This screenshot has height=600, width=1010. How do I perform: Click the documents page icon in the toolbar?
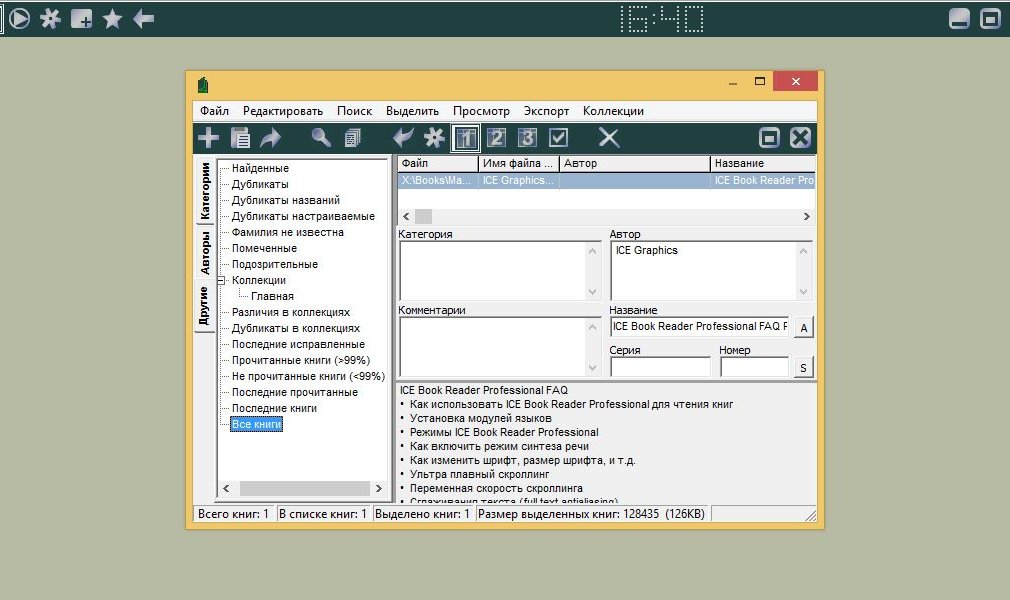240,138
